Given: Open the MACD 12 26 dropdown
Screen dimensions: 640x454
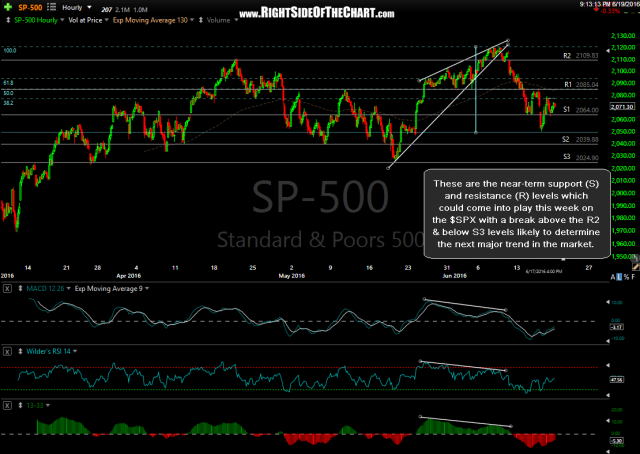Looking at the screenshot, I should 68,289.
